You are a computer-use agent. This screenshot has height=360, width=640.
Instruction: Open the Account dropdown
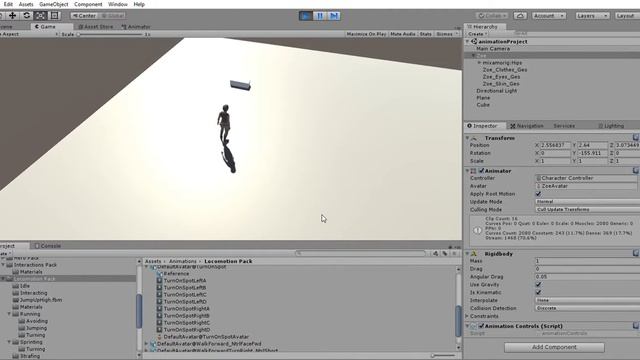tap(549, 16)
